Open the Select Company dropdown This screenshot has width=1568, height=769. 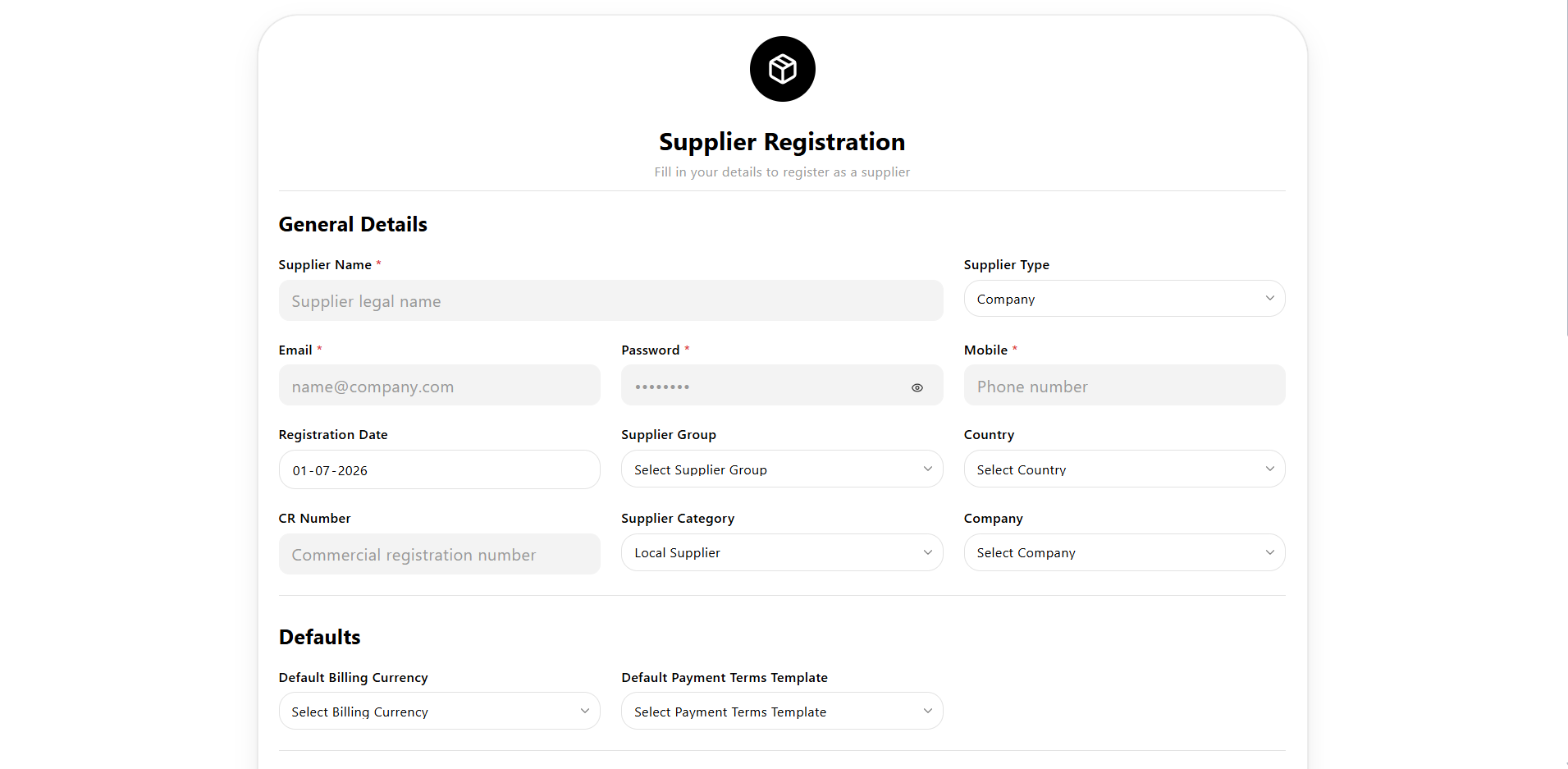pos(1124,553)
